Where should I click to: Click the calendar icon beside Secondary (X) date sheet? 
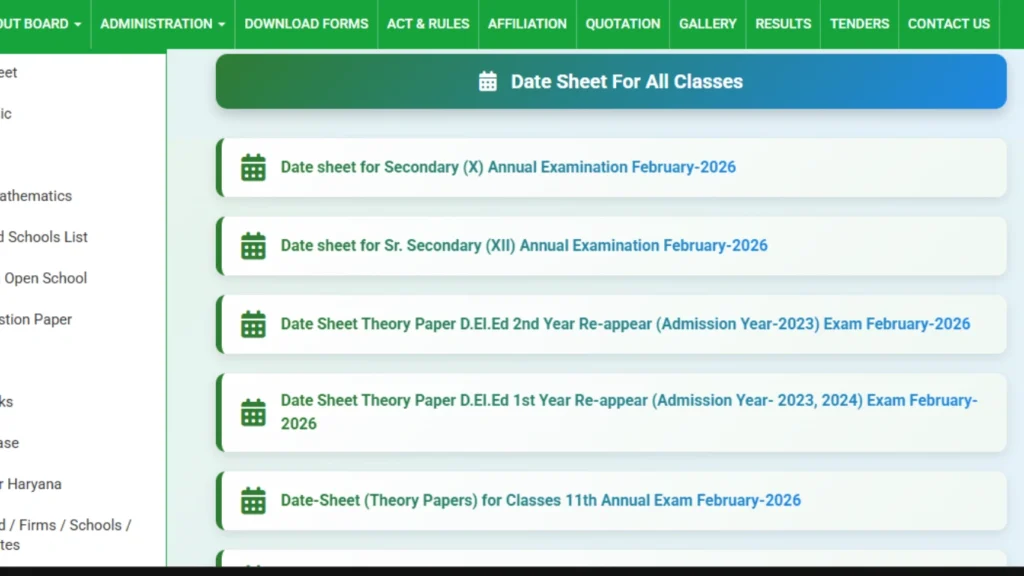253,167
